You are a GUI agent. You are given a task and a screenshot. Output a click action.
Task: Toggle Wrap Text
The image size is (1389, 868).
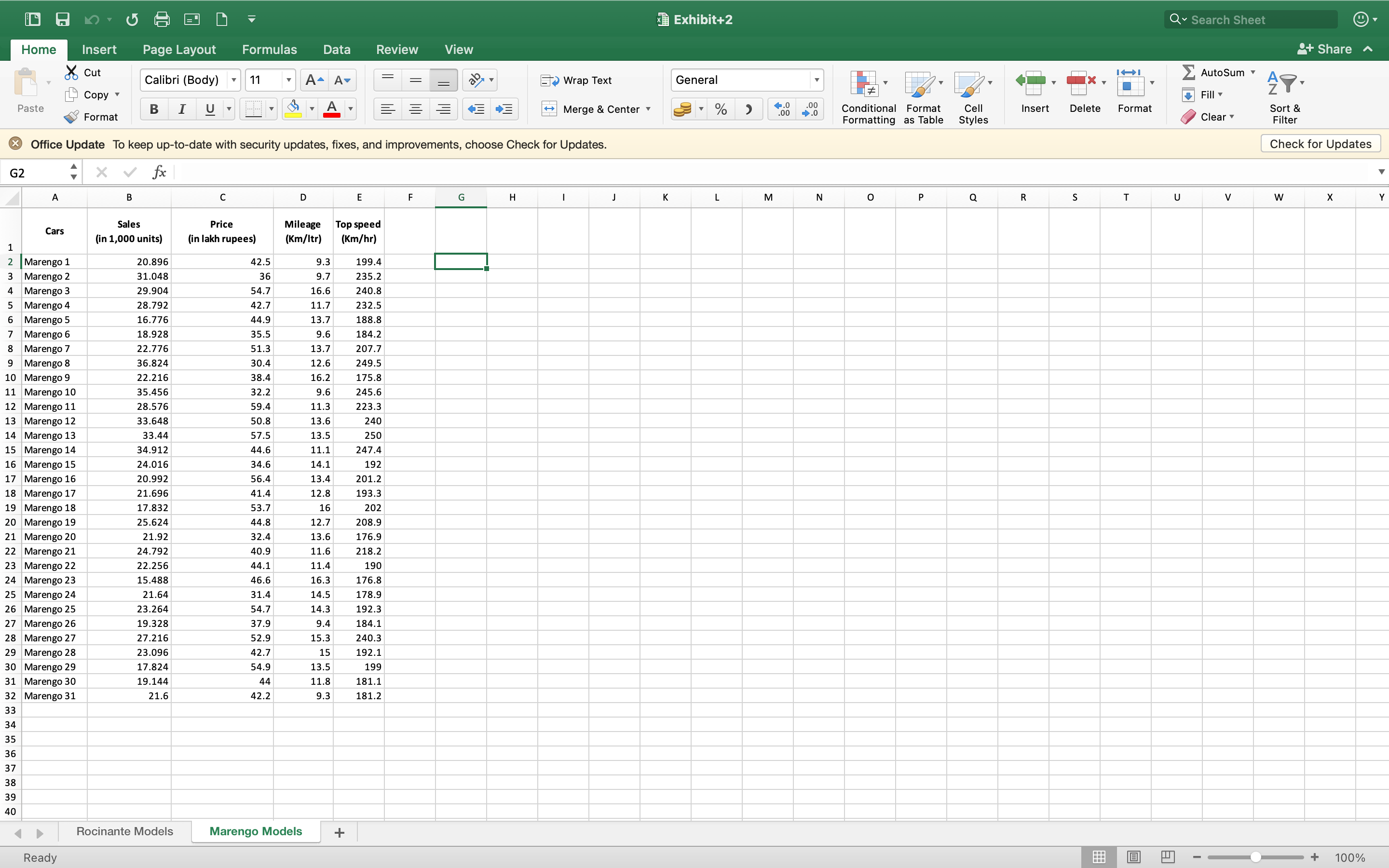576,81
